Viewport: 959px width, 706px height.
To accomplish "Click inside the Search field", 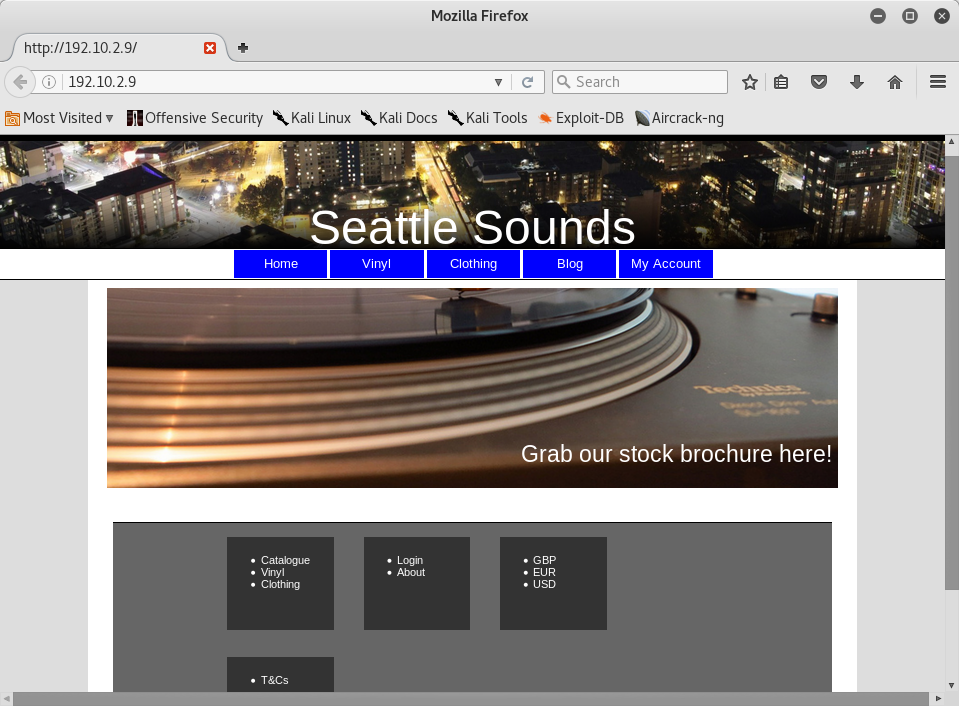I will pyautogui.click(x=640, y=82).
